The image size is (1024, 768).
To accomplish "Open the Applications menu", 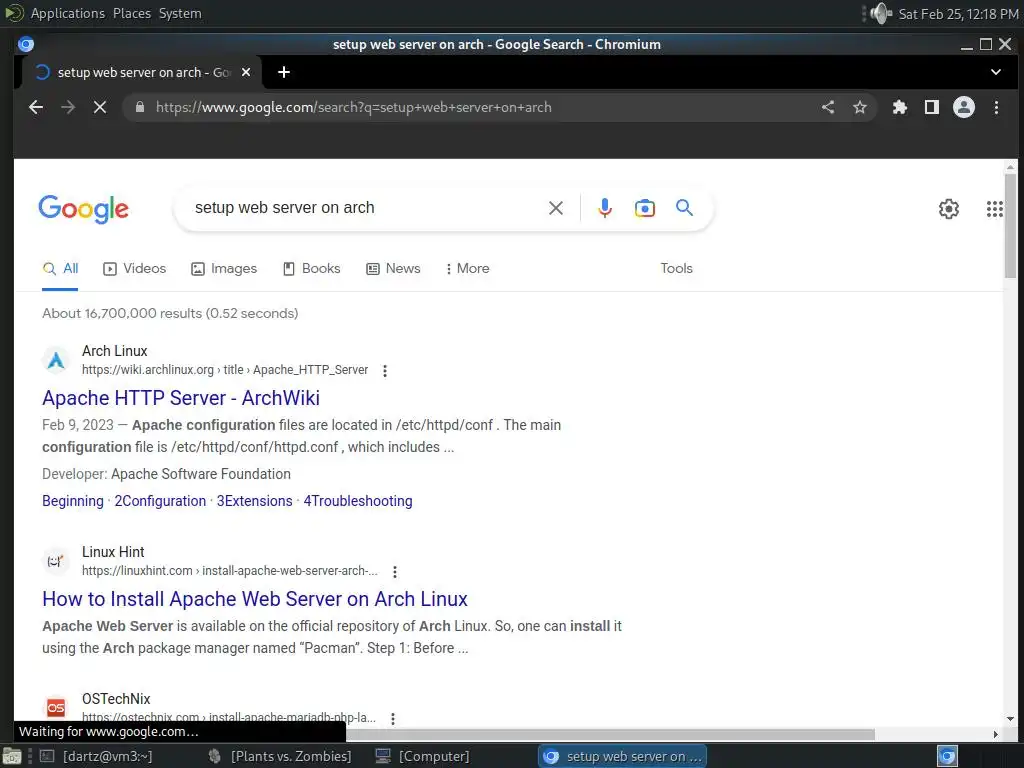I will click(x=67, y=13).
